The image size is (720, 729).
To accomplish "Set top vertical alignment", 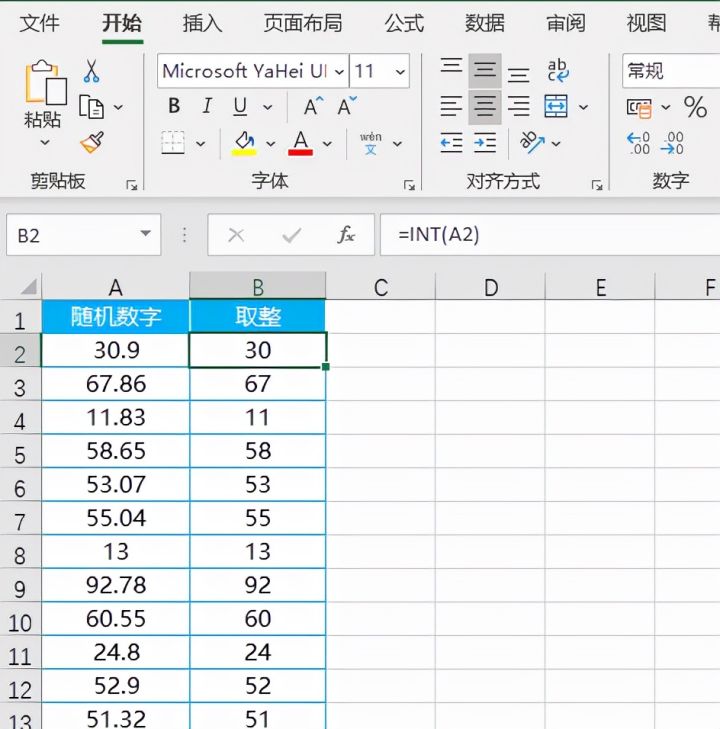I will tap(451, 66).
